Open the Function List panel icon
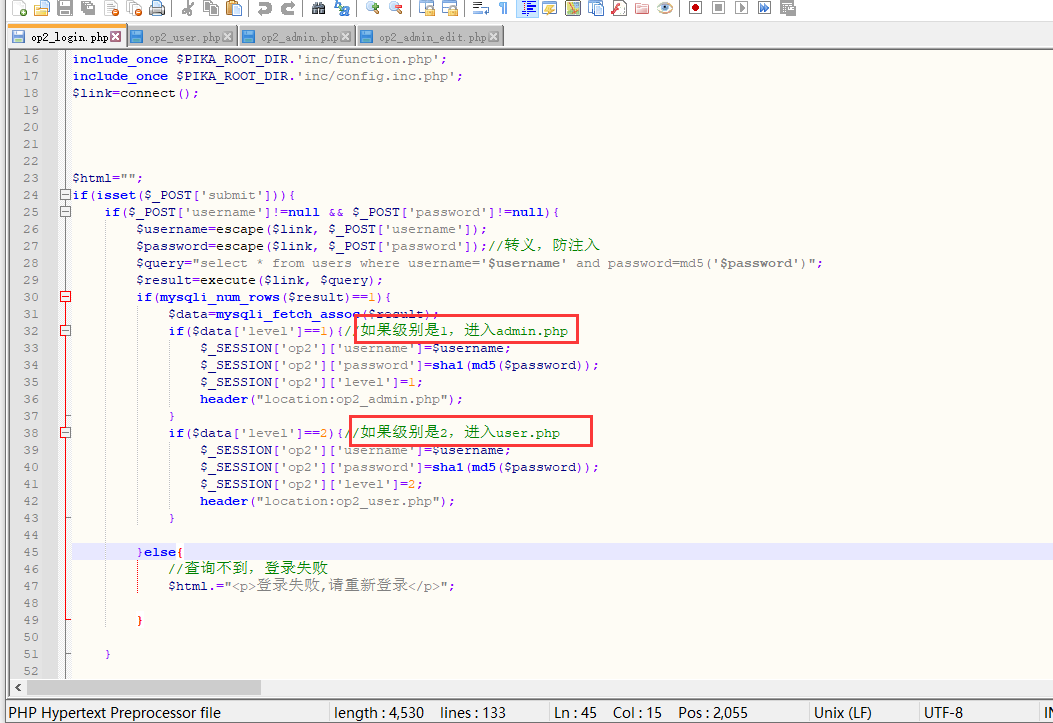 tap(619, 8)
